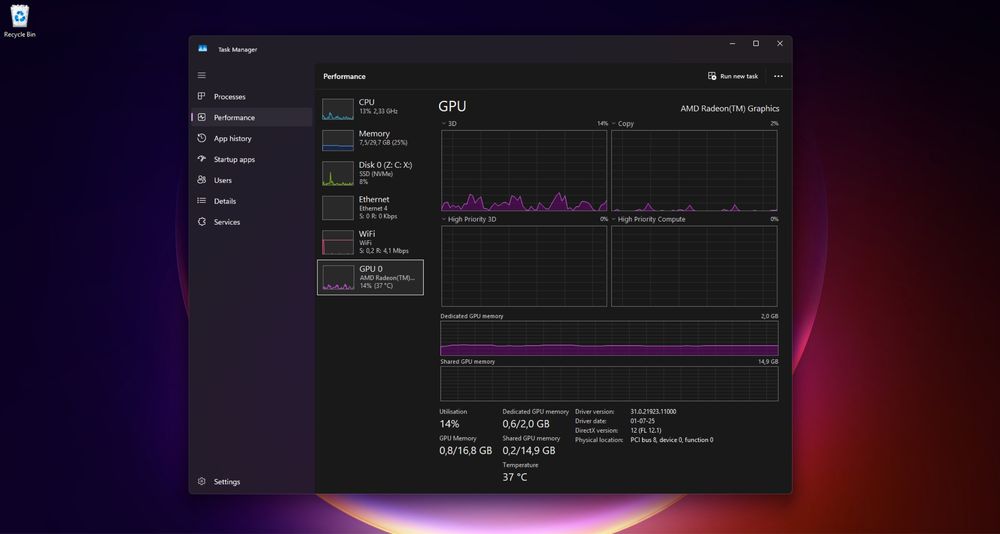
Task: Click the "0,2/14,9 GB" shared memory value
Action: pos(529,450)
